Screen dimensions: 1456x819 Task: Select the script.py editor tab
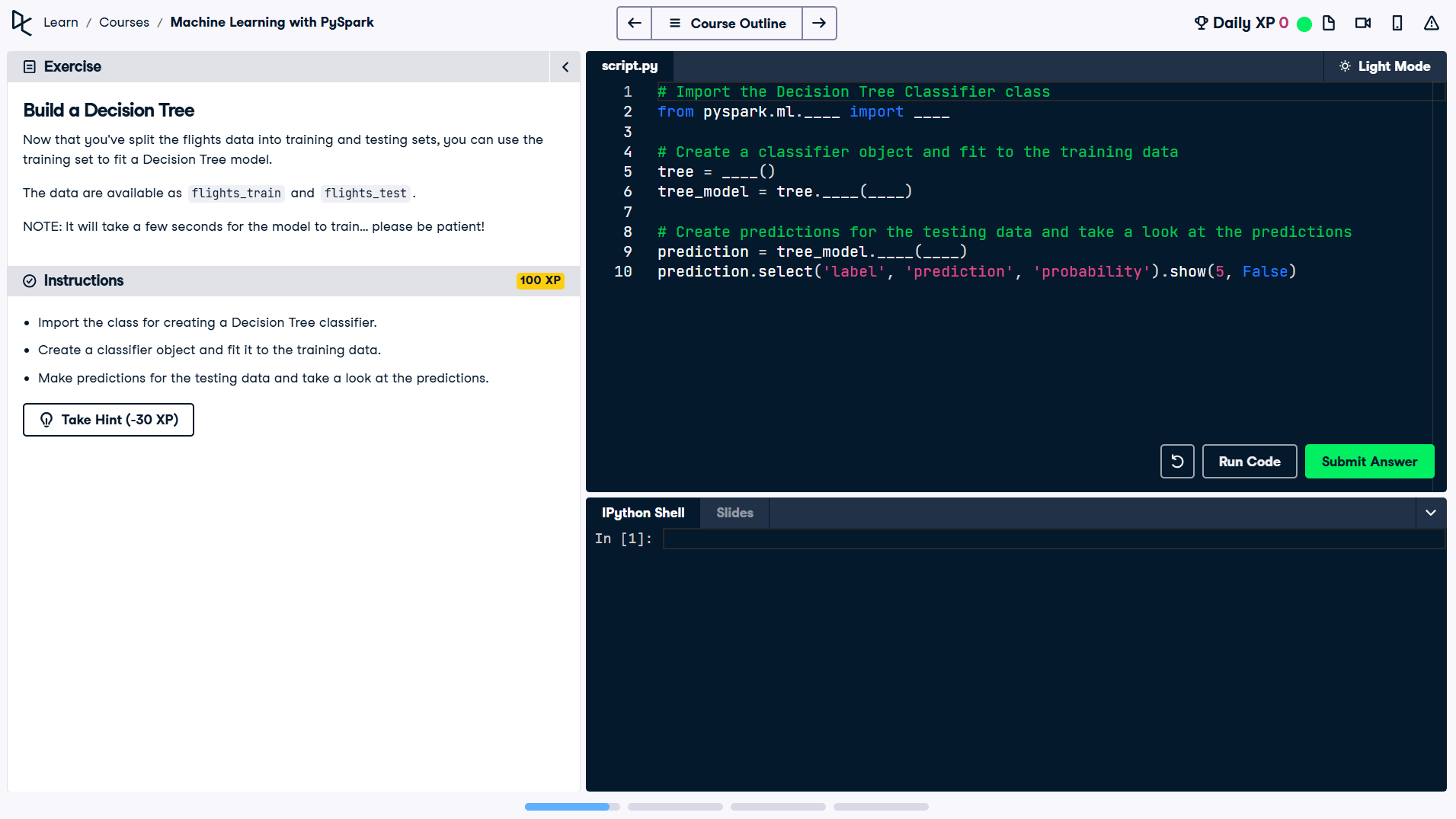click(629, 66)
